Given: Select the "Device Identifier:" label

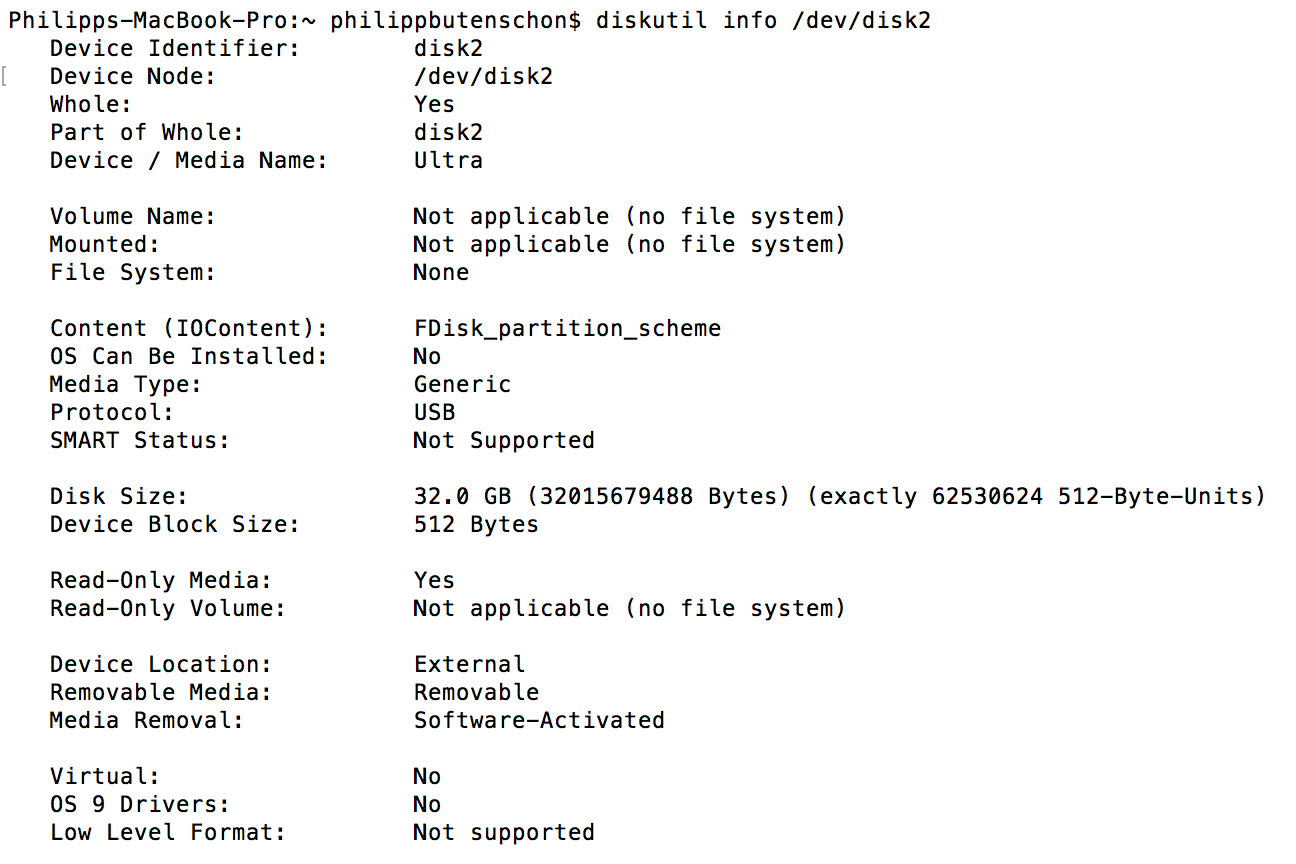Looking at the screenshot, I should 174,48.
